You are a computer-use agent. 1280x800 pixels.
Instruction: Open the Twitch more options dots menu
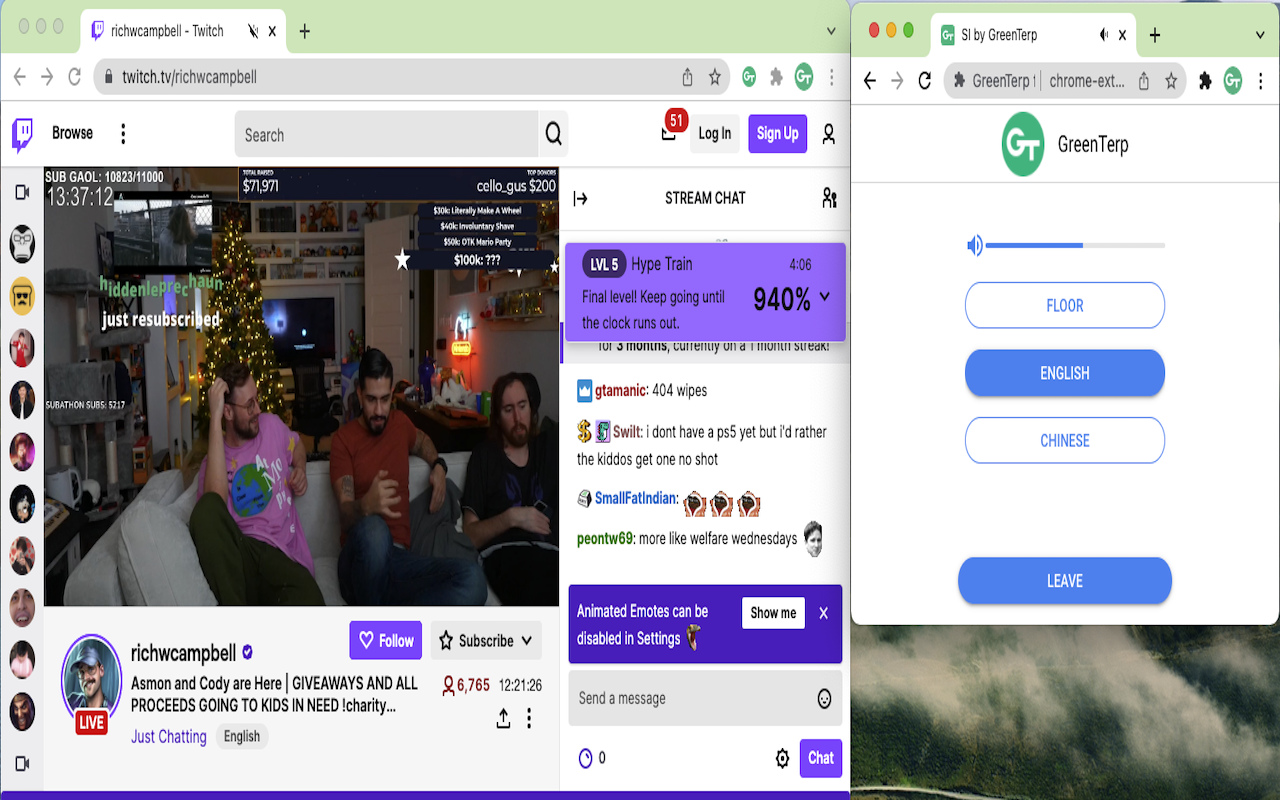(x=123, y=134)
